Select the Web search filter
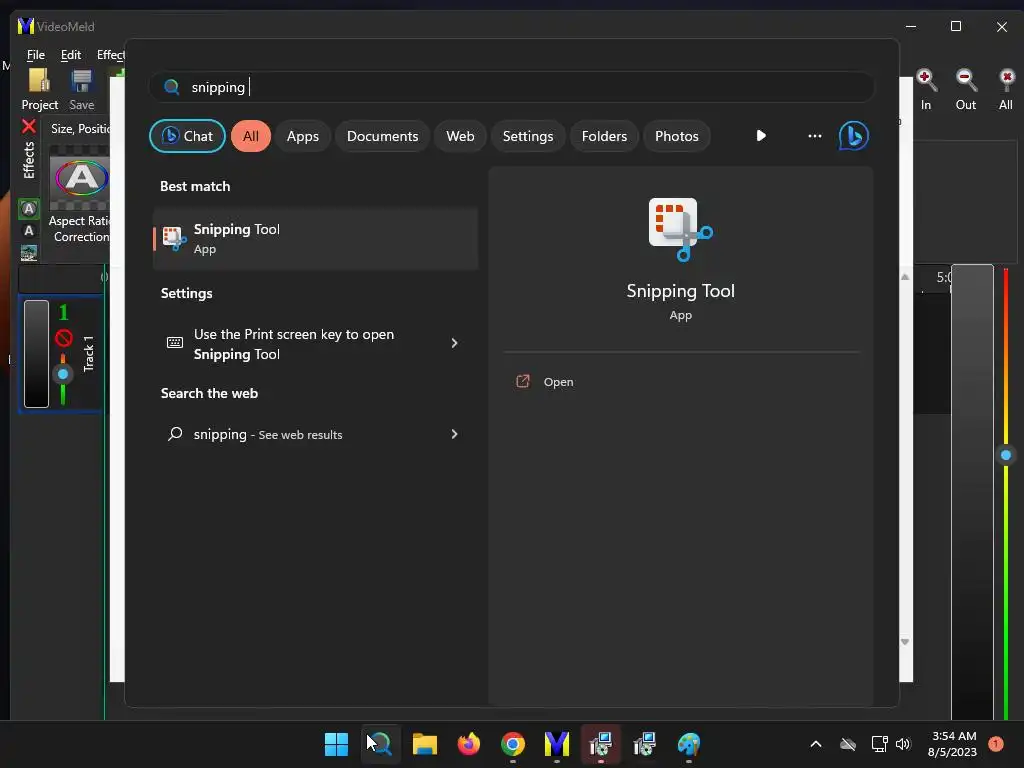The height and width of the screenshot is (768, 1024). coord(460,136)
